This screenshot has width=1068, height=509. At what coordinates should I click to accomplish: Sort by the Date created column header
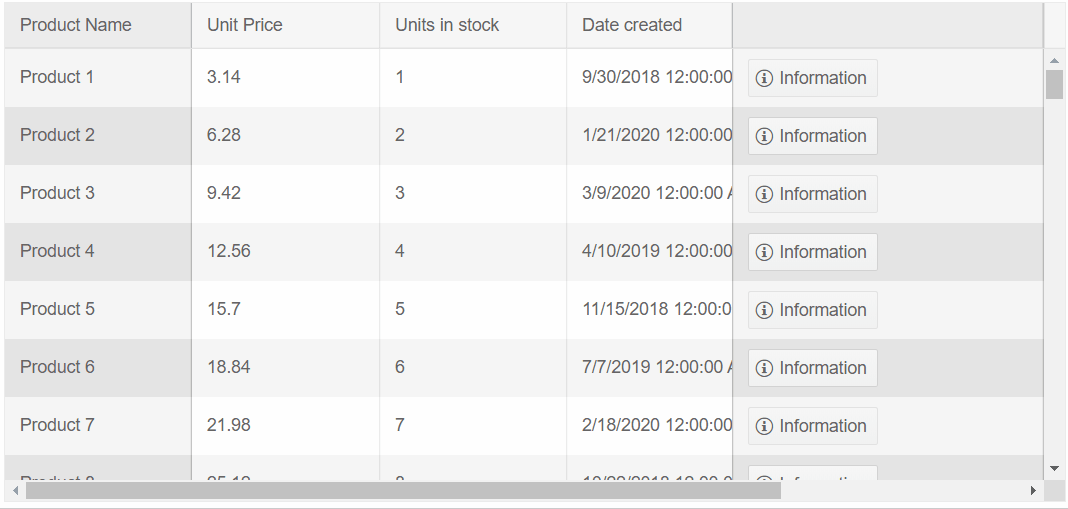[x=632, y=25]
